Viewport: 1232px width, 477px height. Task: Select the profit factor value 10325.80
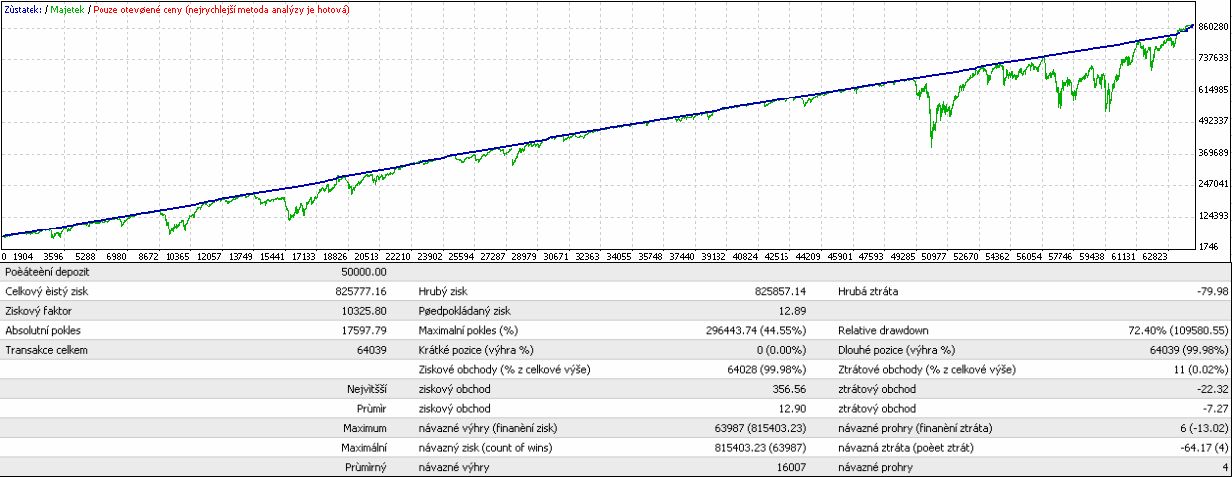pos(363,310)
